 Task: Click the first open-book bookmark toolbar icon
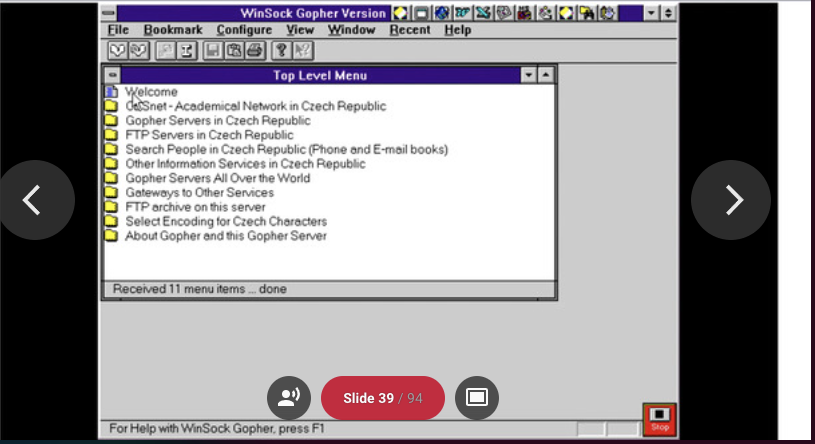[x=118, y=50]
